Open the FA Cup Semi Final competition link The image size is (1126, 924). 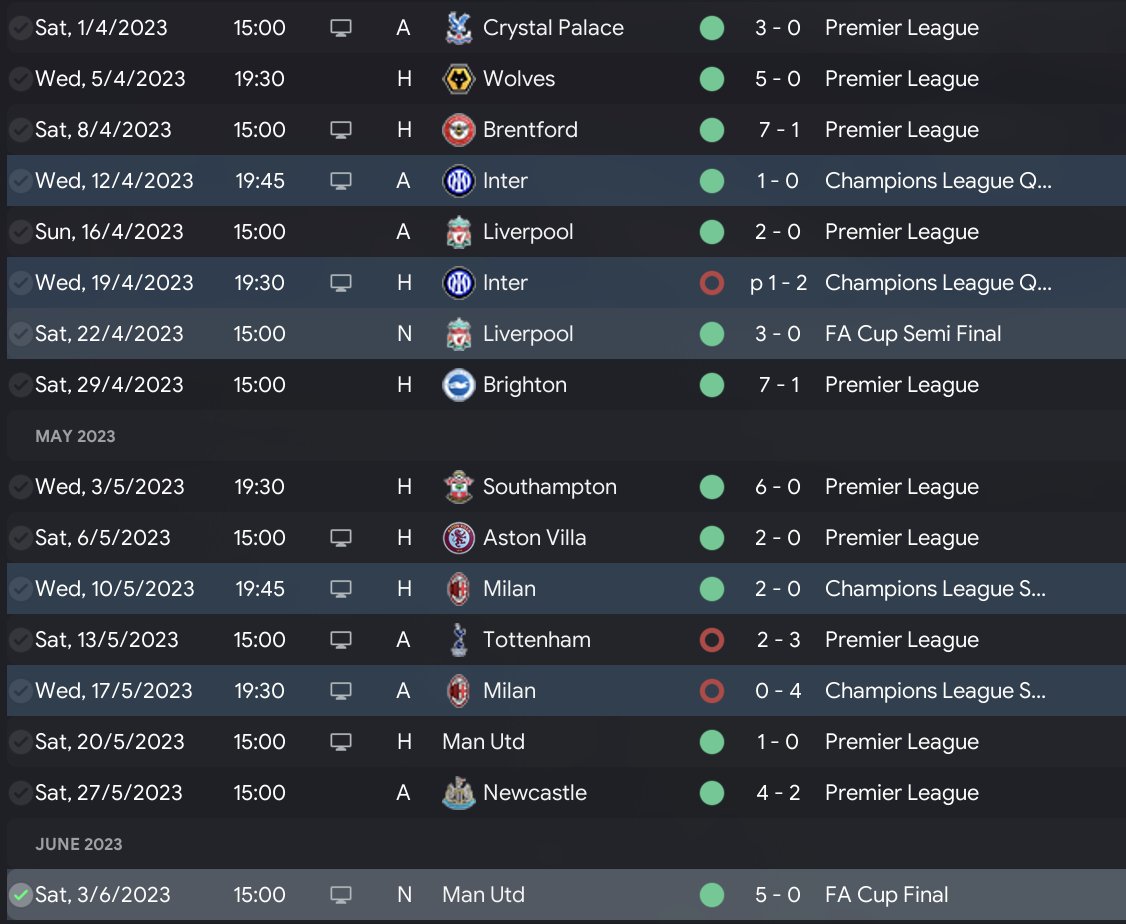(x=912, y=334)
